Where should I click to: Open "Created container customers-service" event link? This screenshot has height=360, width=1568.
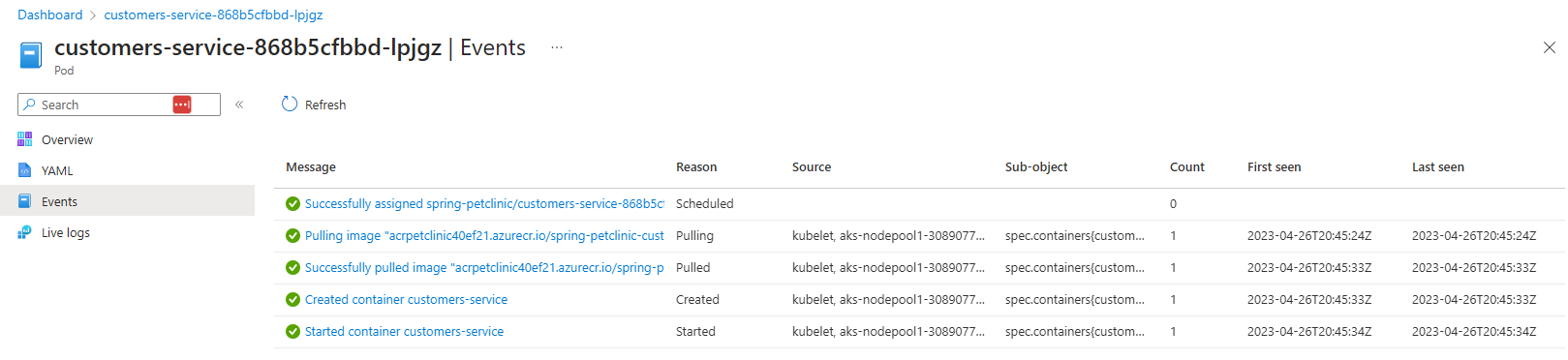point(406,299)
